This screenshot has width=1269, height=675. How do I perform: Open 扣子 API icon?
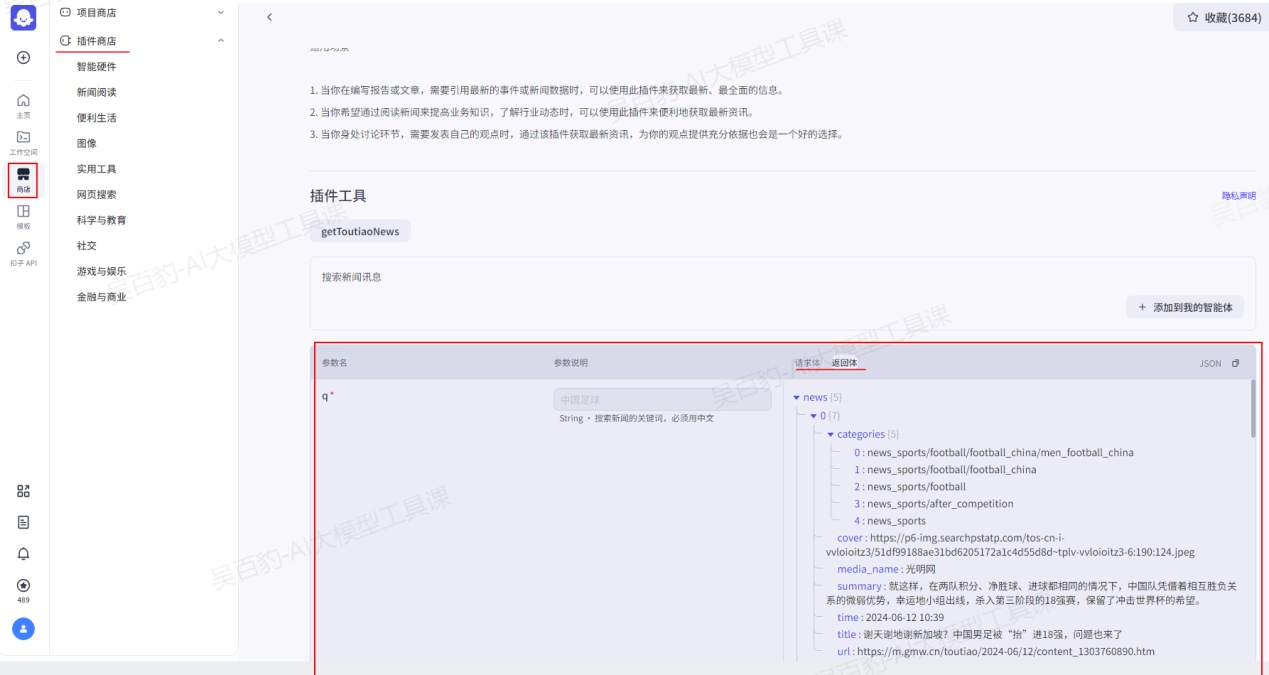tap(23, 252)
